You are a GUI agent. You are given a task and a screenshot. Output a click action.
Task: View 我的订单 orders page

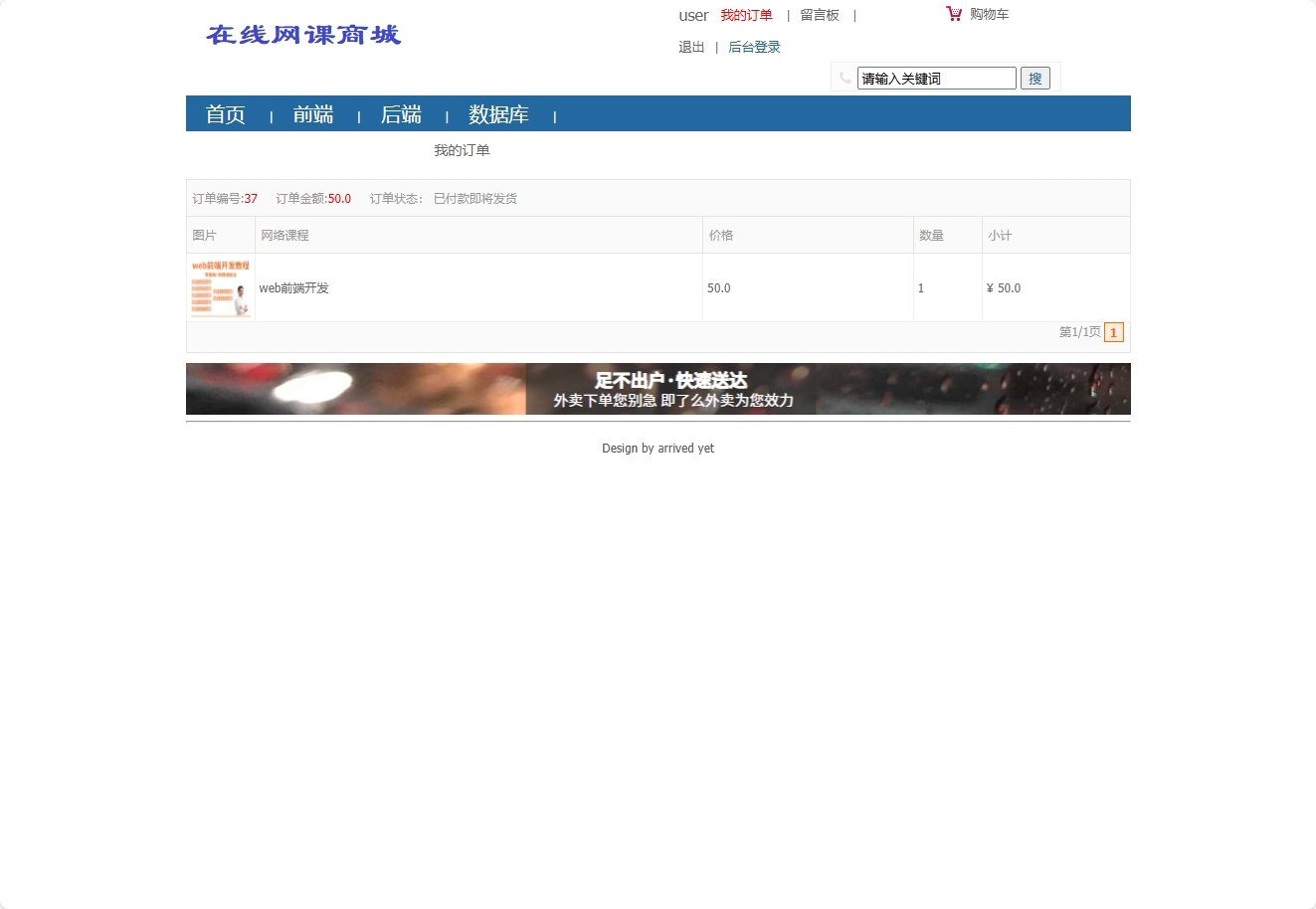pos(746,14)
